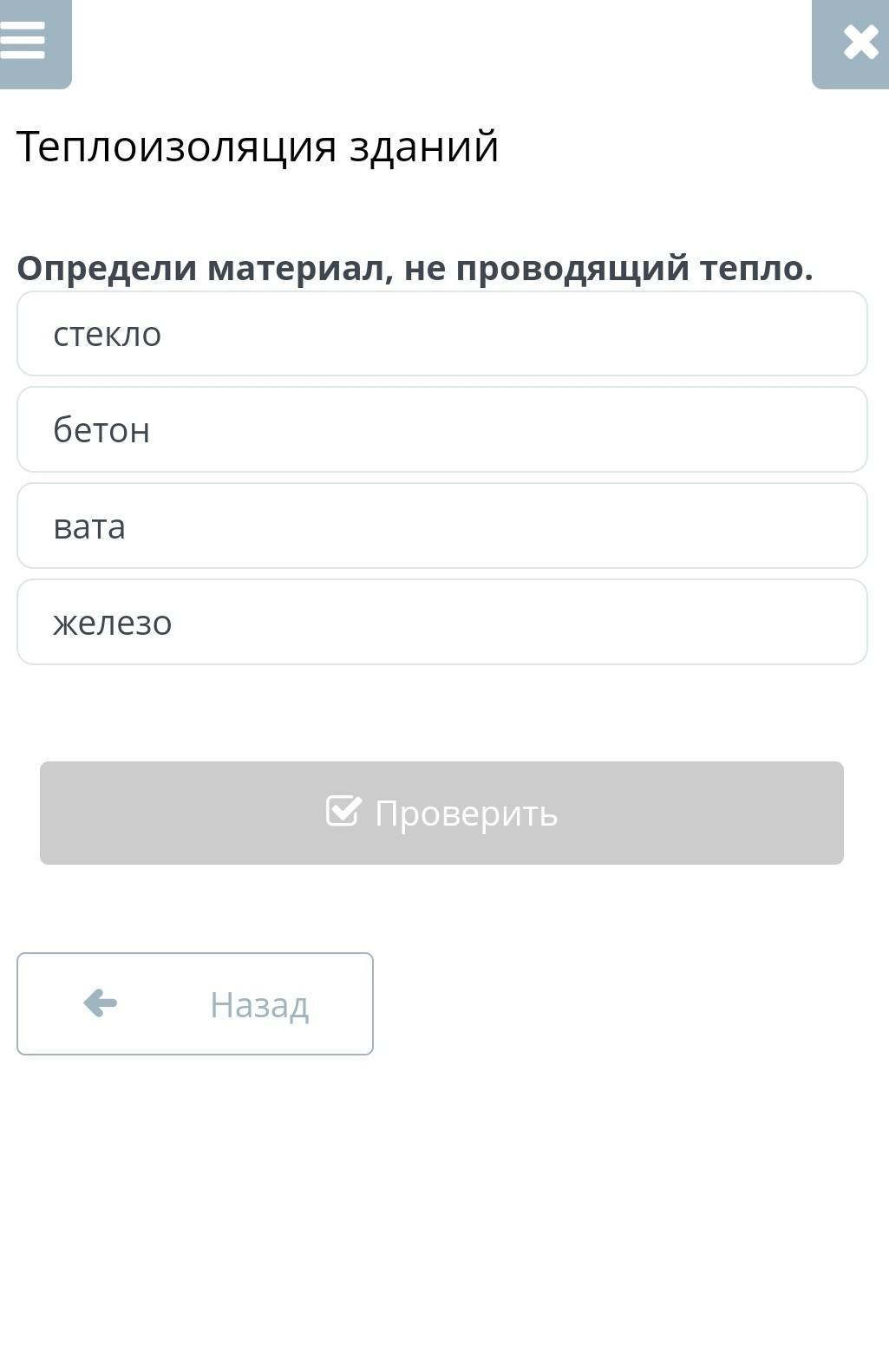Tap the word вата in the third option
The height and width of the screenshot is (1372, 889).
point(89,527)
